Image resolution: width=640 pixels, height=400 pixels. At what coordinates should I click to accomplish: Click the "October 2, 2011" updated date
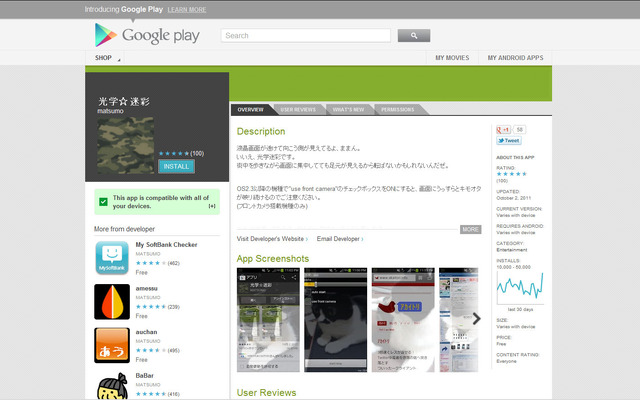[513, 198]
